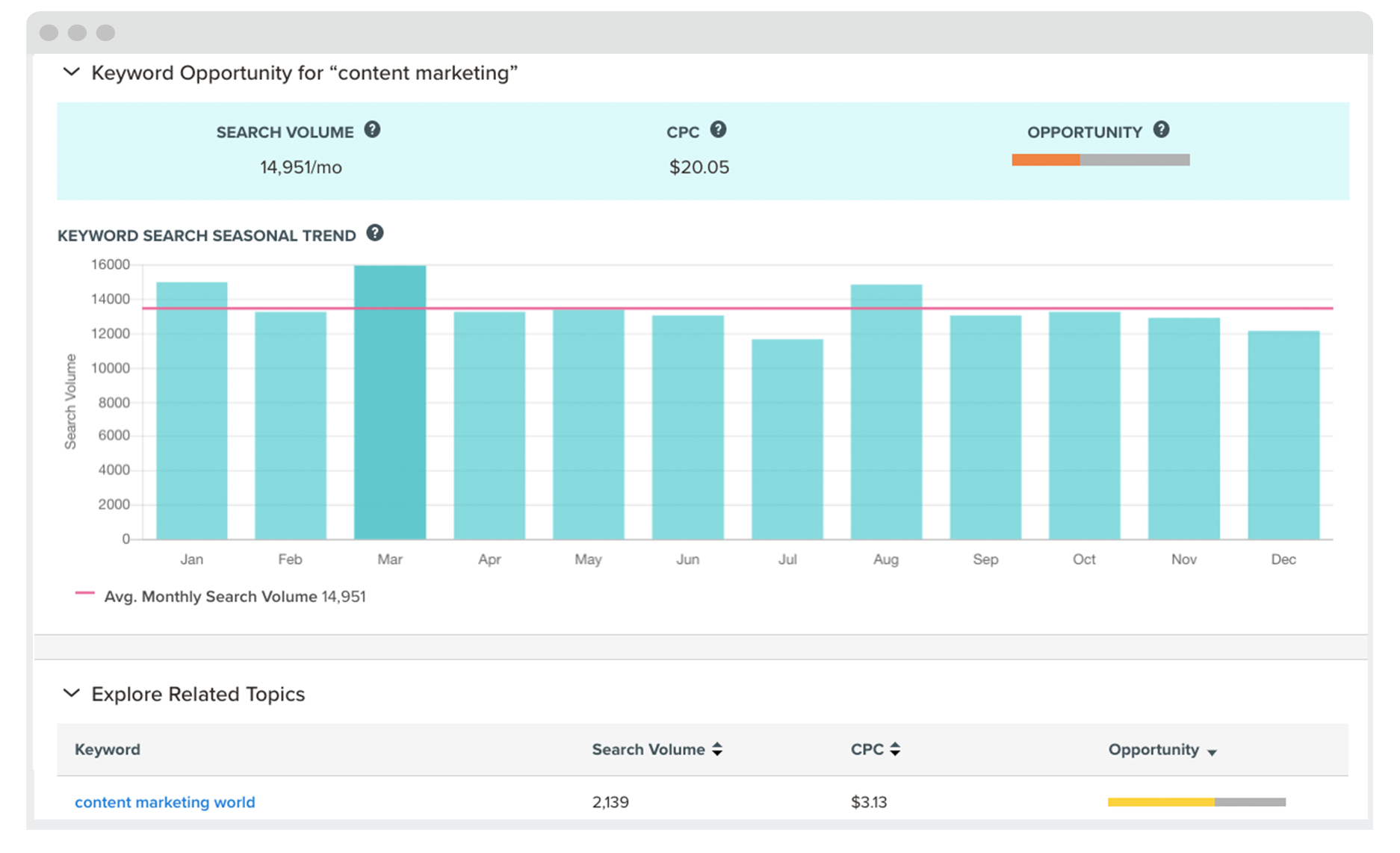The width and height of the screenshot is (1400, 853).
Task: Click the Jan bar in the chart
Action: (x=192, y=411)
